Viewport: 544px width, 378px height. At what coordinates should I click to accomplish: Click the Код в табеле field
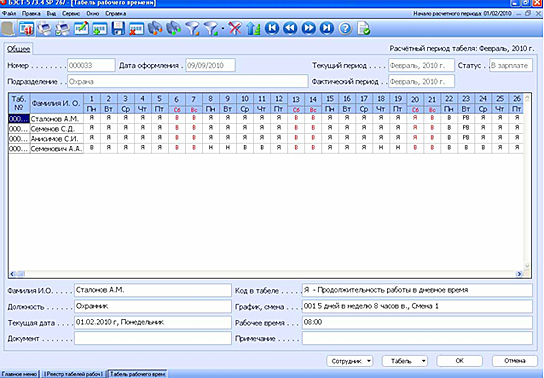[x=417, y=290]
